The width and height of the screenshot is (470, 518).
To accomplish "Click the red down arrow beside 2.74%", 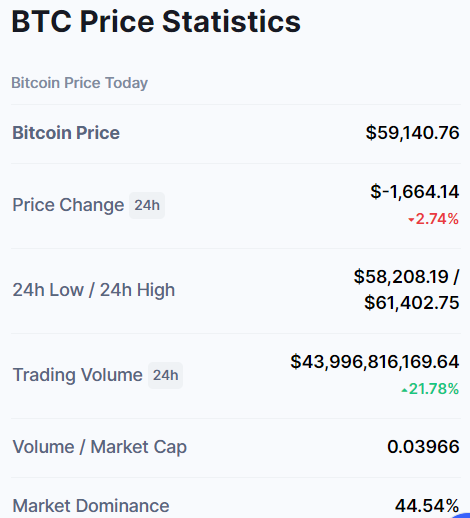I will (x=411, y=220).
